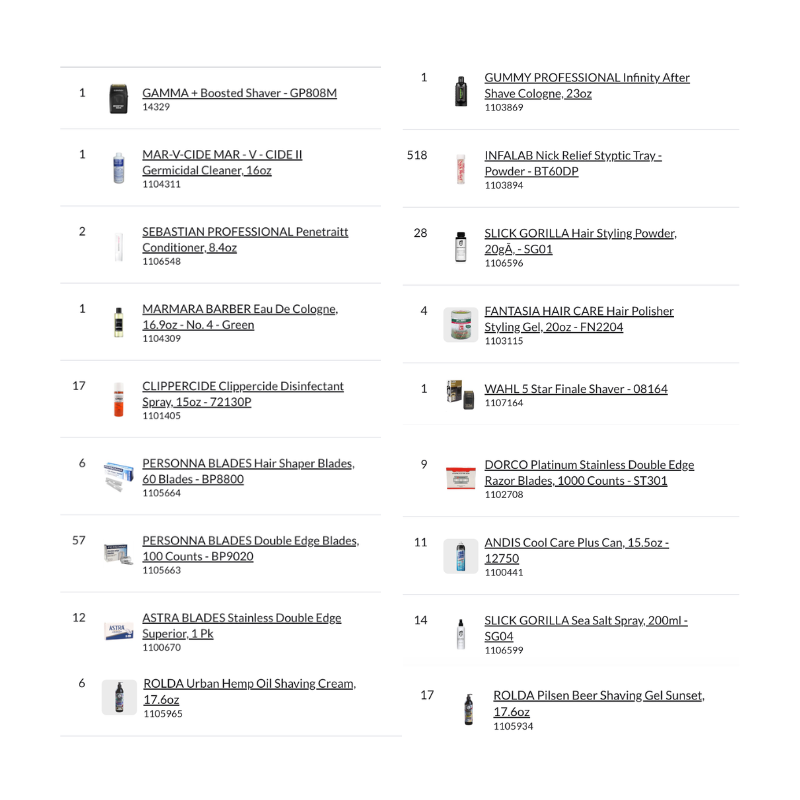
Task: Click the Wahl 5 Star Finale Shaver image
Action: [461, 392]
